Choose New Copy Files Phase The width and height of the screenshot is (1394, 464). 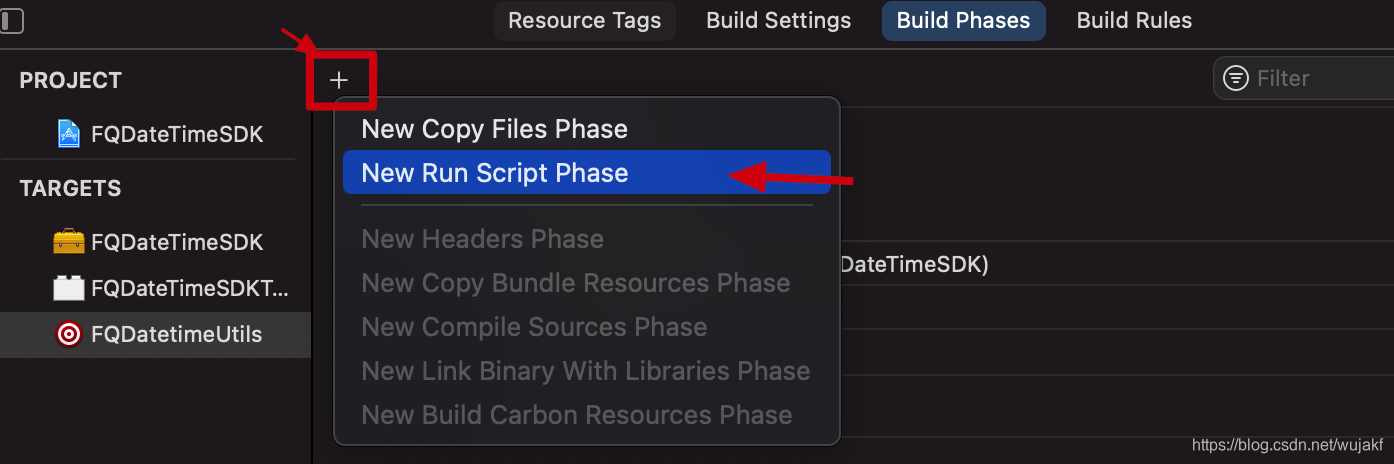click(x=586, y=129)
